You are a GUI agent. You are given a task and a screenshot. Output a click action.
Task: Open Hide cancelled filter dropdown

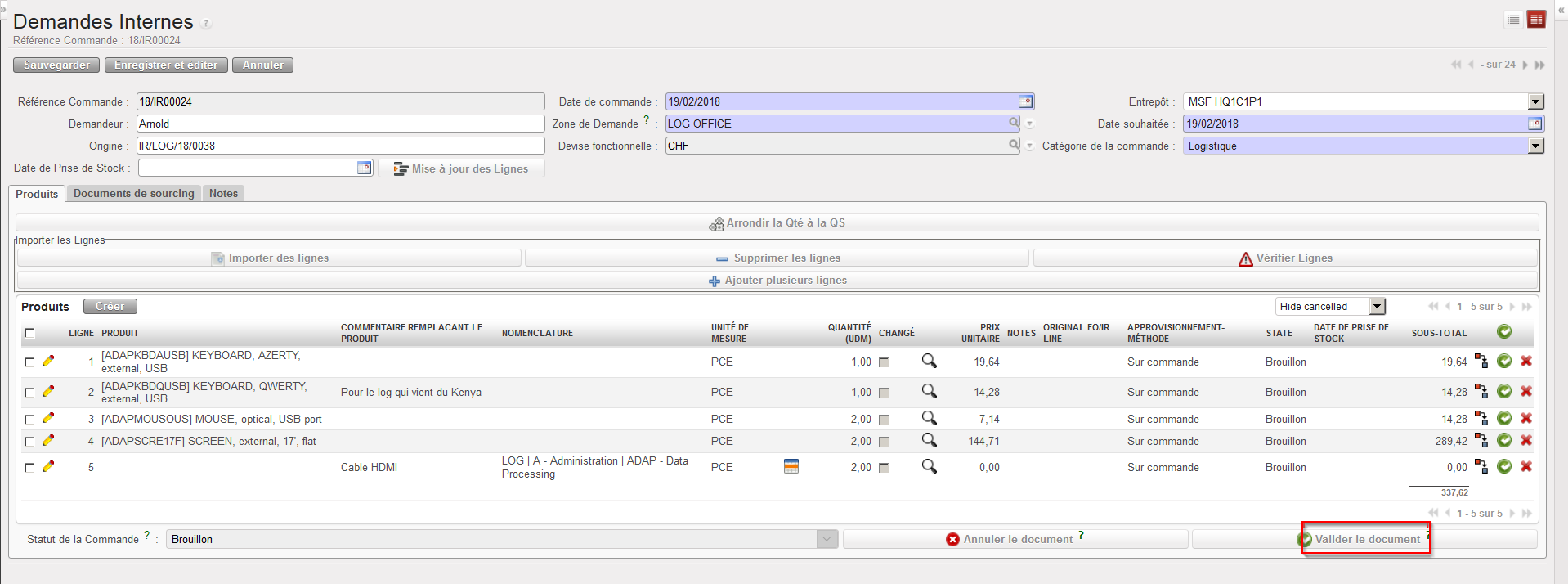coord(1378,306)
